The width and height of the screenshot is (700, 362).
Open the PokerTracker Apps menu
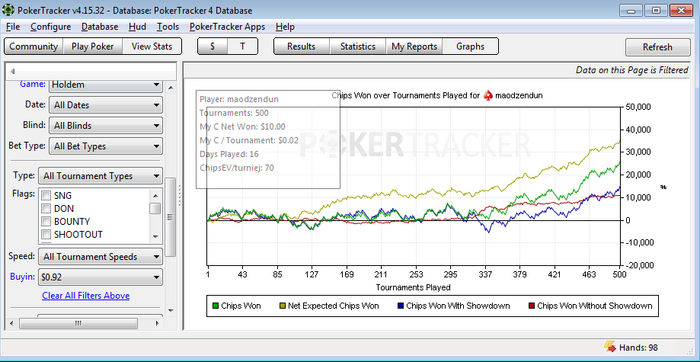(x=227, y=27)
